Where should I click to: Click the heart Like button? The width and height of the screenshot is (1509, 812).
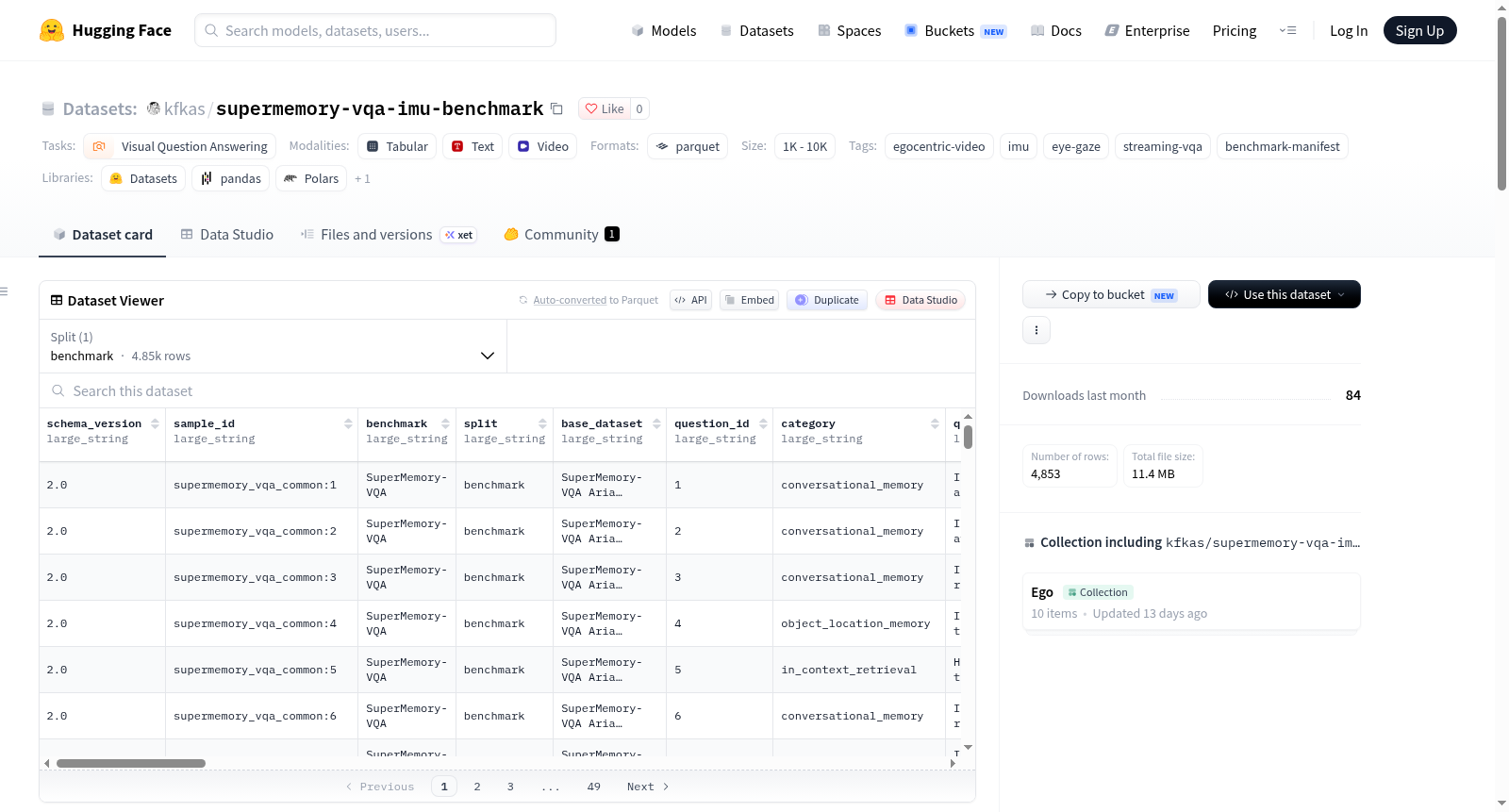(x=605, y=109)
